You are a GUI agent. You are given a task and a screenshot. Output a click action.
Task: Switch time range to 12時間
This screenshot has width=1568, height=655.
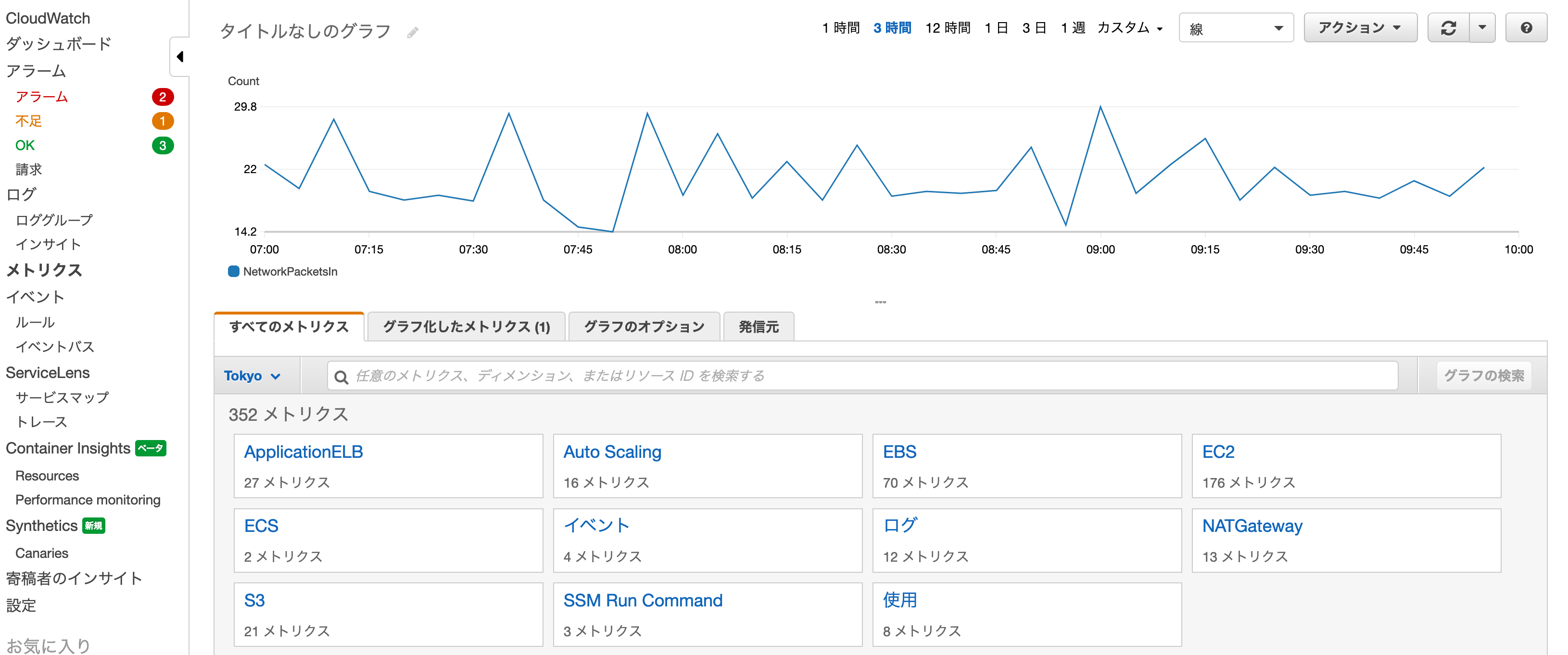point(948,27)
